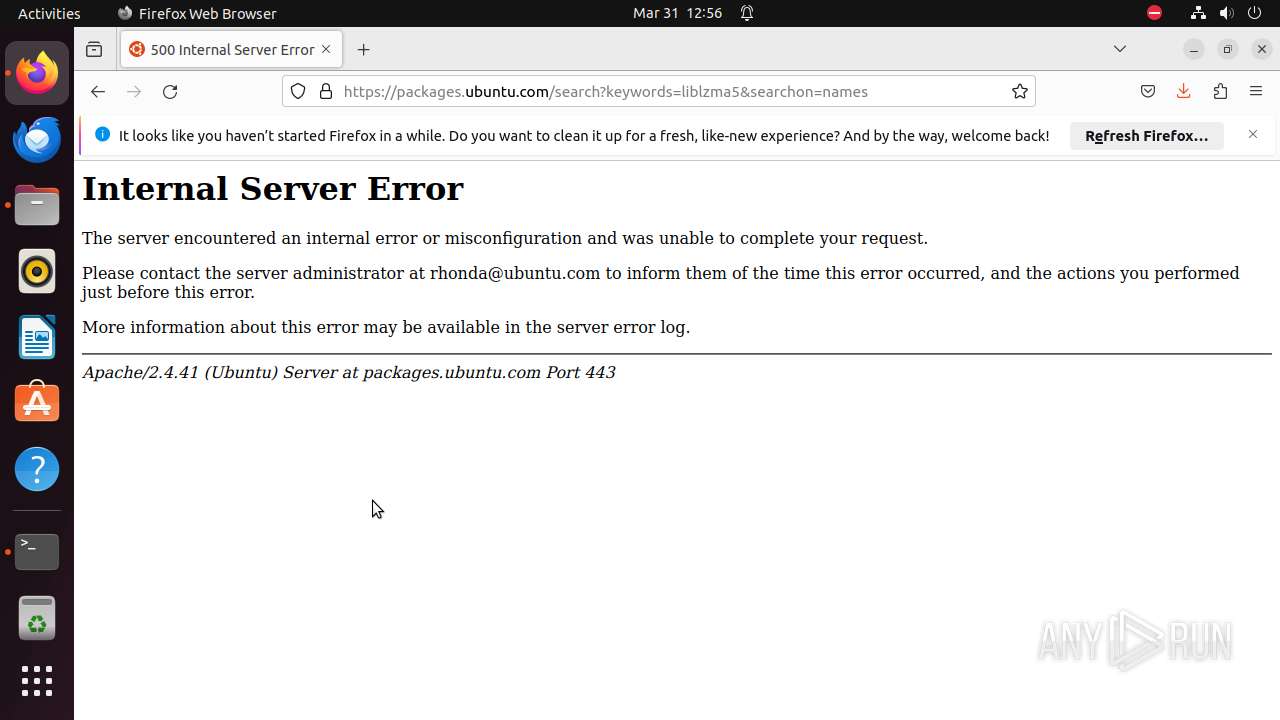Open the network status icon in top bar
1280x720 pixels.
point(1198,13)
